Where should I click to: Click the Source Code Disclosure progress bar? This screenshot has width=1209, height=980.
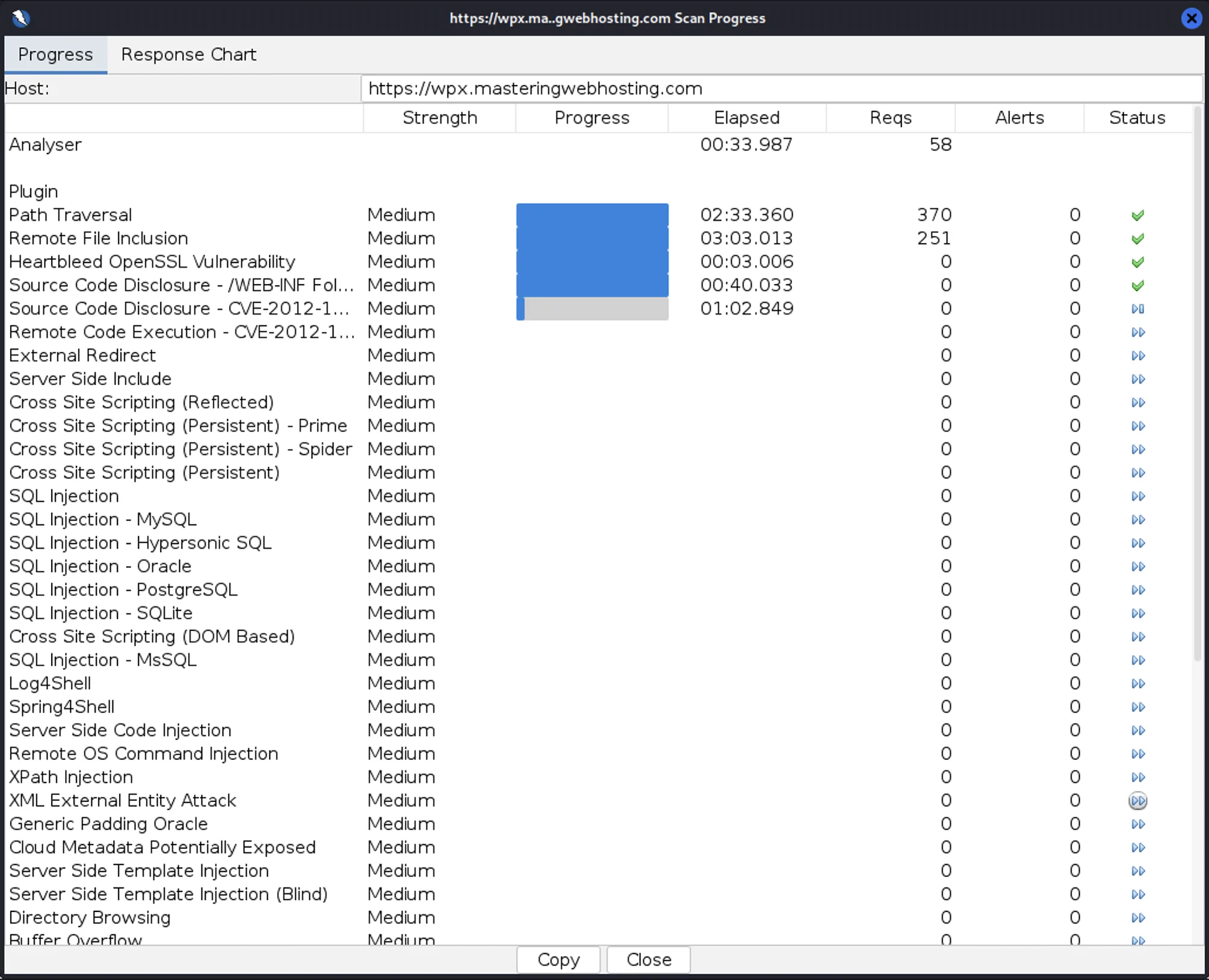(592, 309)
